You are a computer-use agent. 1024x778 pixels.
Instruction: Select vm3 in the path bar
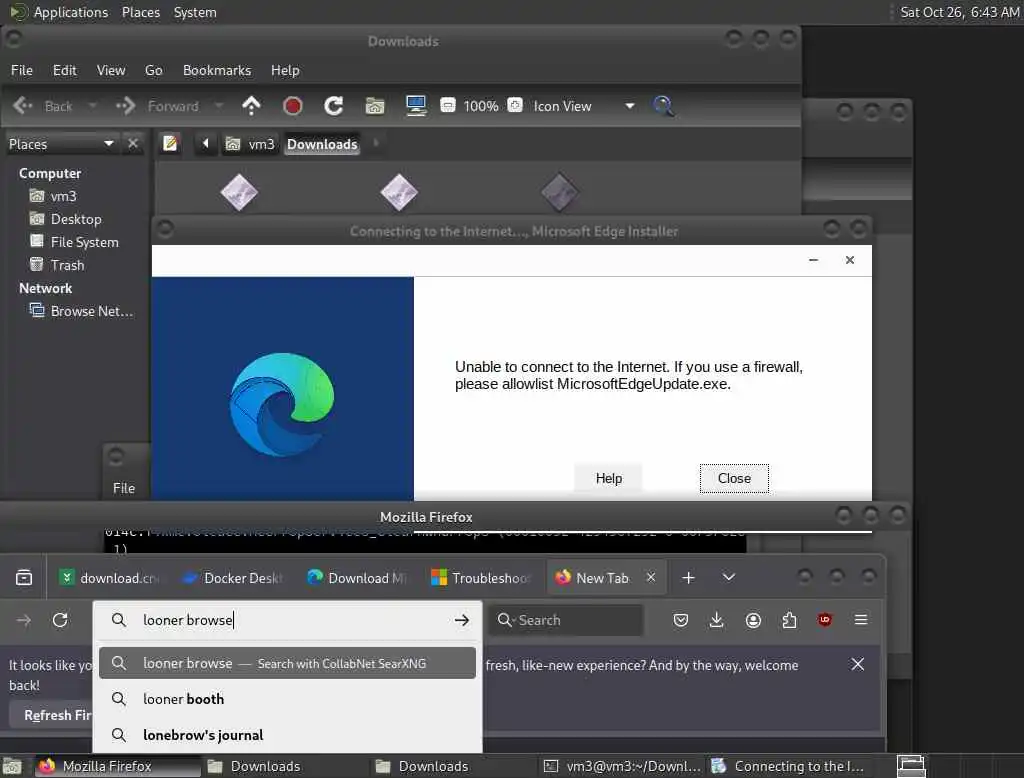251,144
